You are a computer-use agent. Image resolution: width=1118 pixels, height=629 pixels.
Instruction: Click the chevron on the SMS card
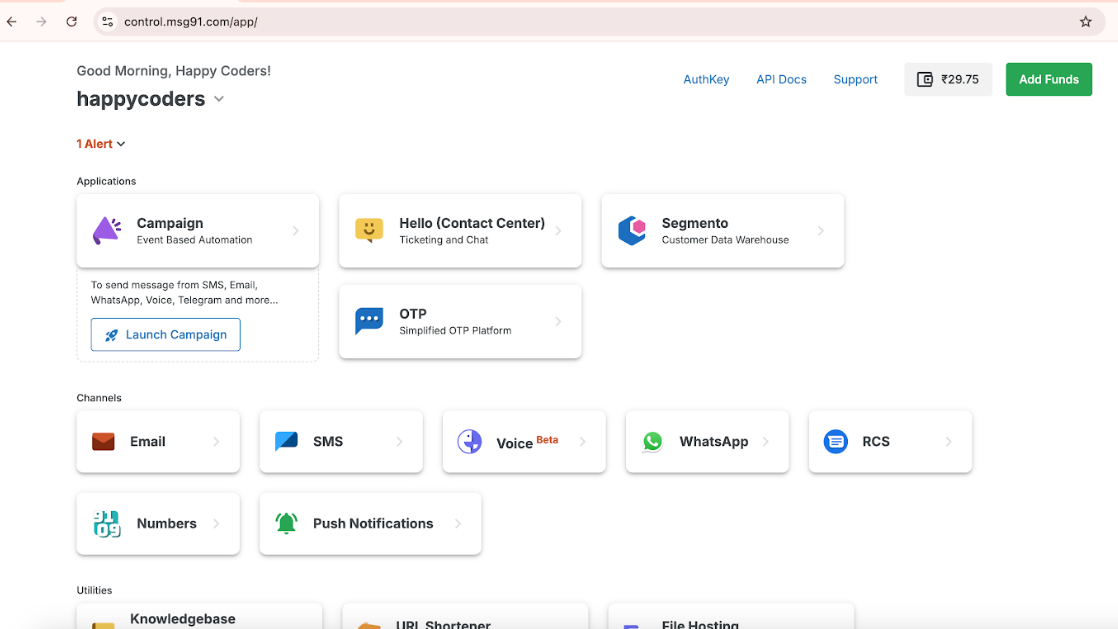pos(399,441)
